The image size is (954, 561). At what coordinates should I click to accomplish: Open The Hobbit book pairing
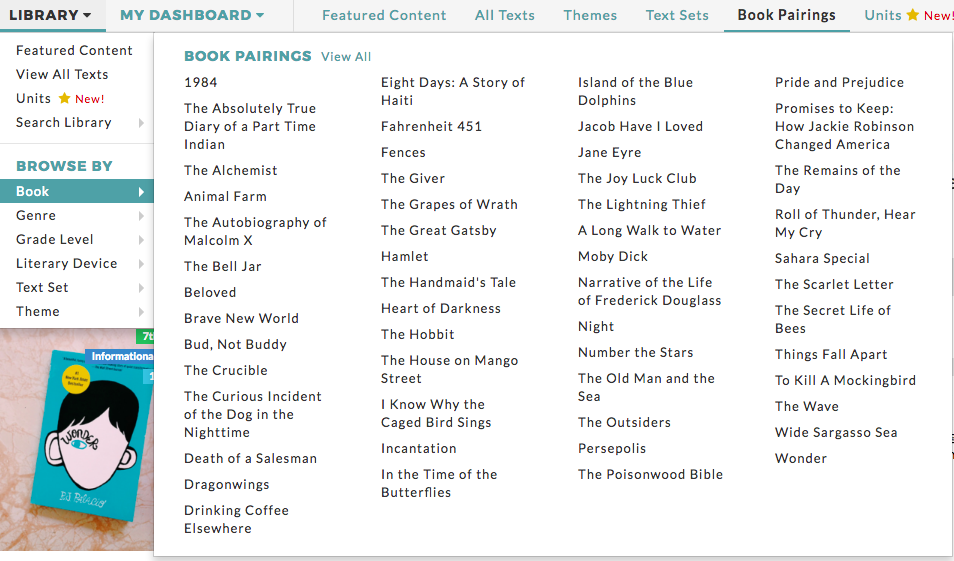[418, 335]
